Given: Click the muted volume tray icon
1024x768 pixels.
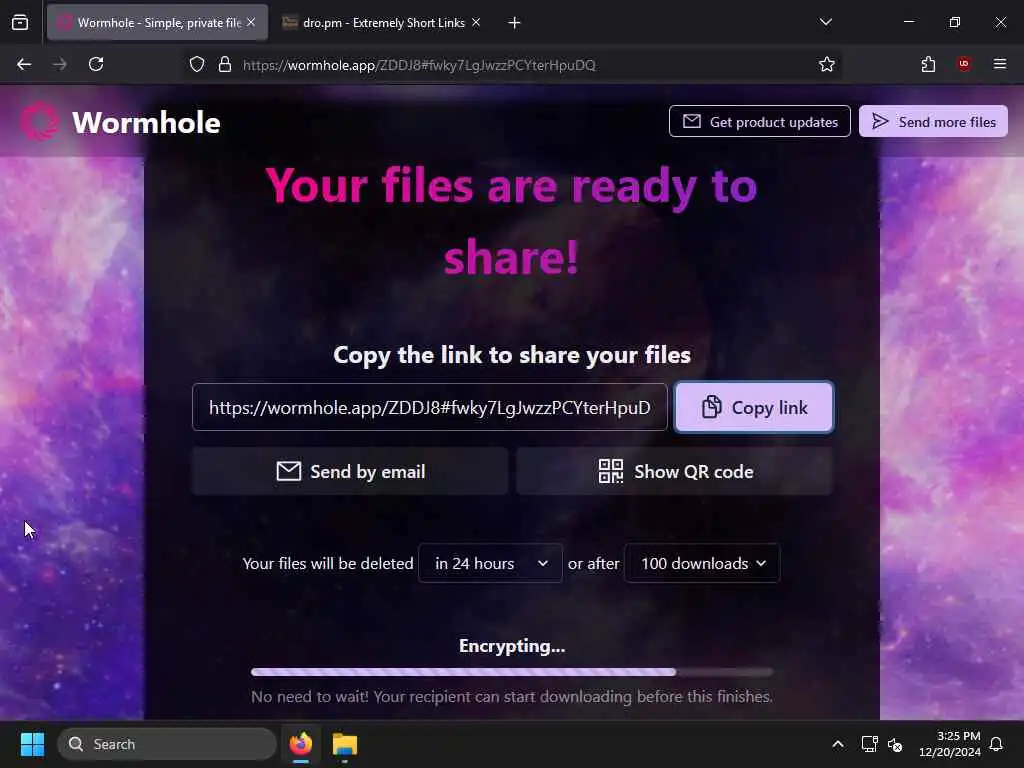Looking at the screenshot, I should coord(895,744).
